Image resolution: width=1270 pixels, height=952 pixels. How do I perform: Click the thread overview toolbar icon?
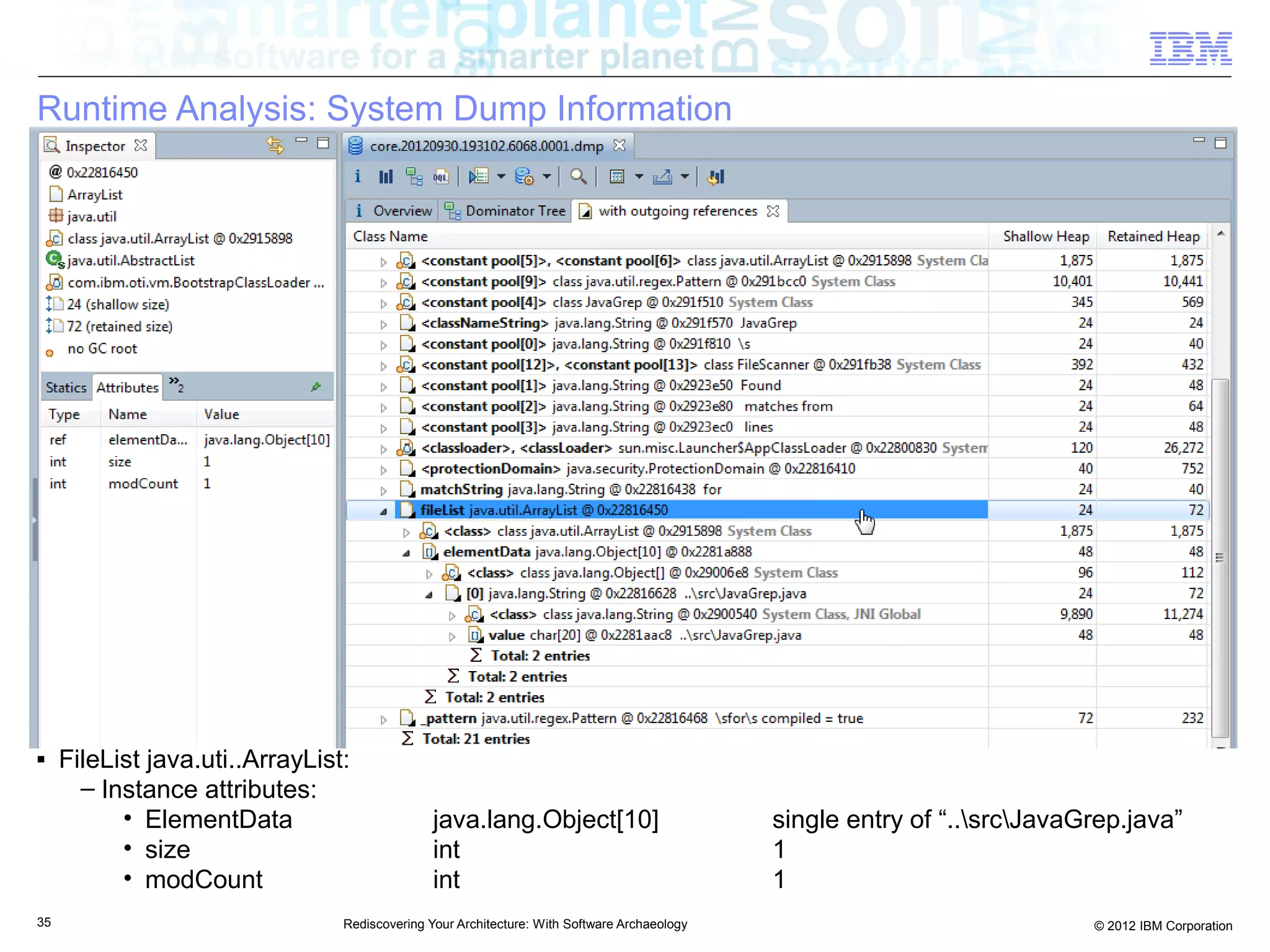(x=478, y=177)
